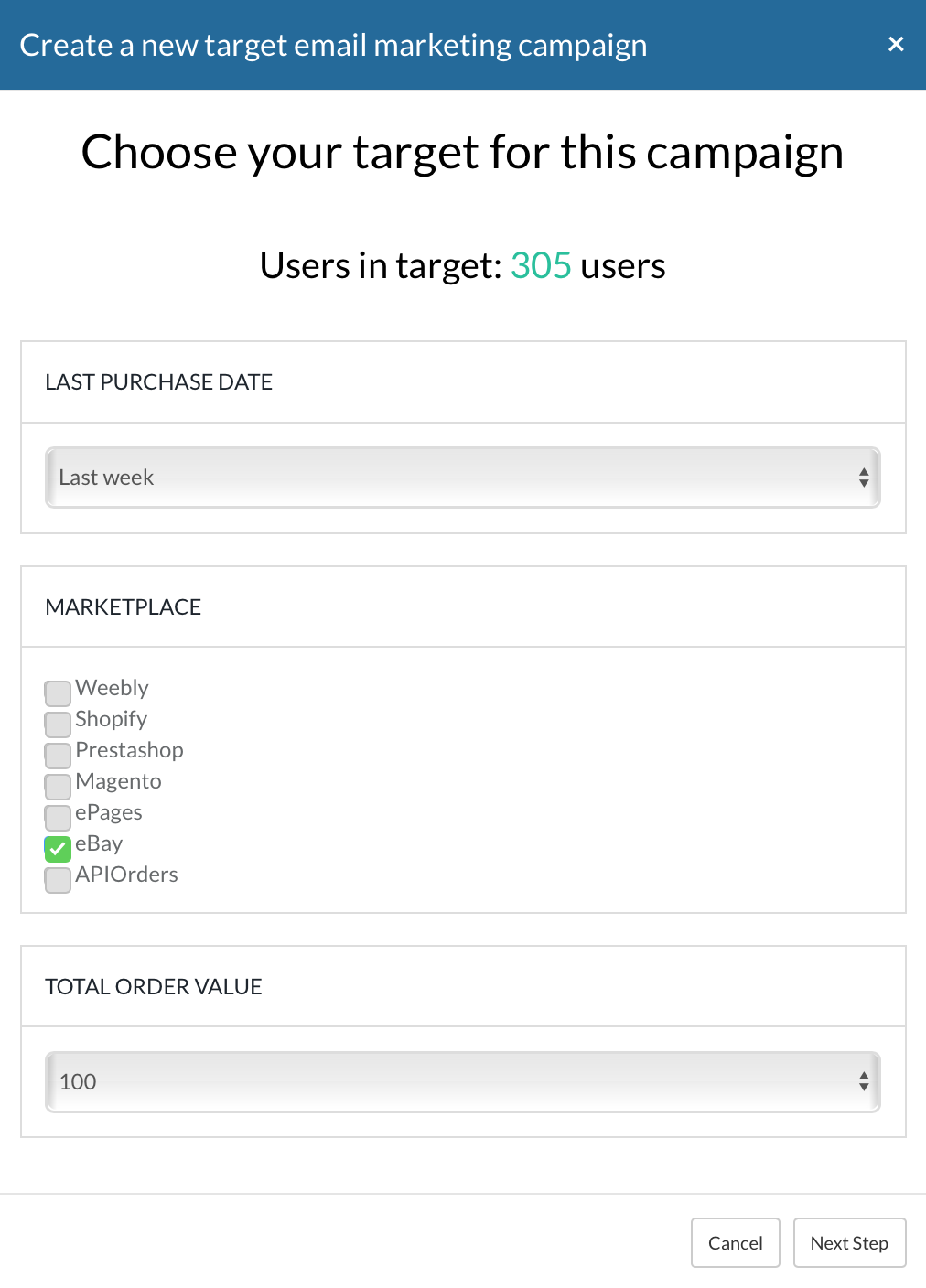Turn on the ePages checkbox
Screen dimensions: 926x1288
coord(58,817)
